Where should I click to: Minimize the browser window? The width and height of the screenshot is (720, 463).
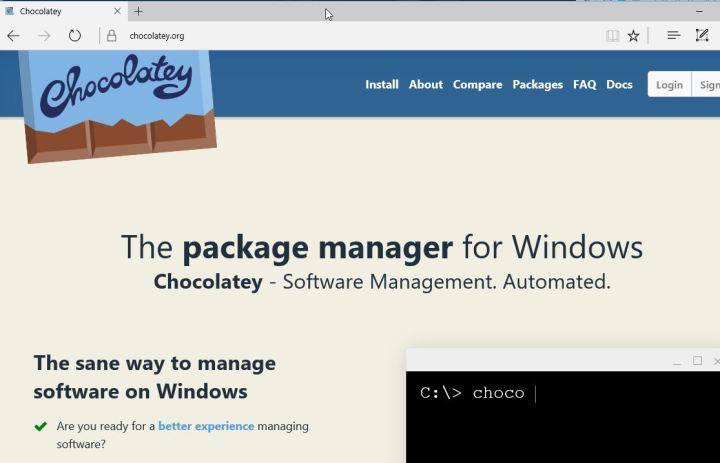699,11
